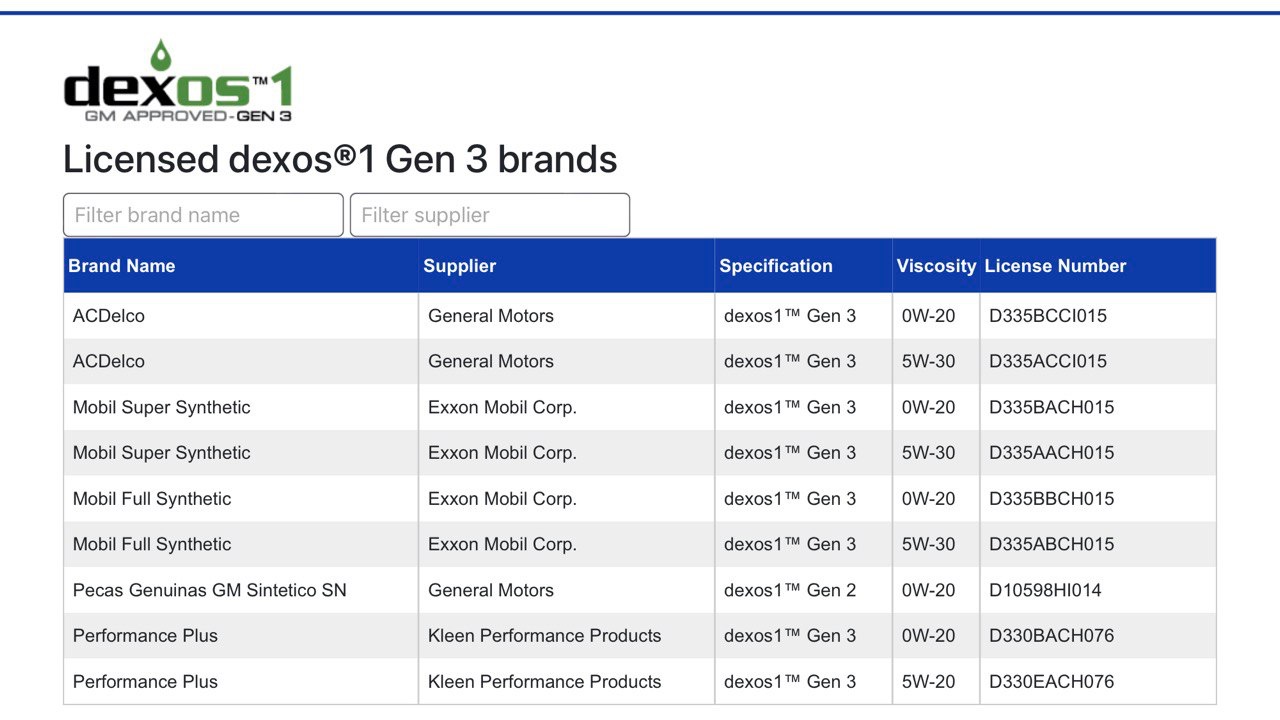Click Performance Plus in D330EACH076 row
The width and height of the screenshot is (1280, 720).
click(x=145, y=682)
